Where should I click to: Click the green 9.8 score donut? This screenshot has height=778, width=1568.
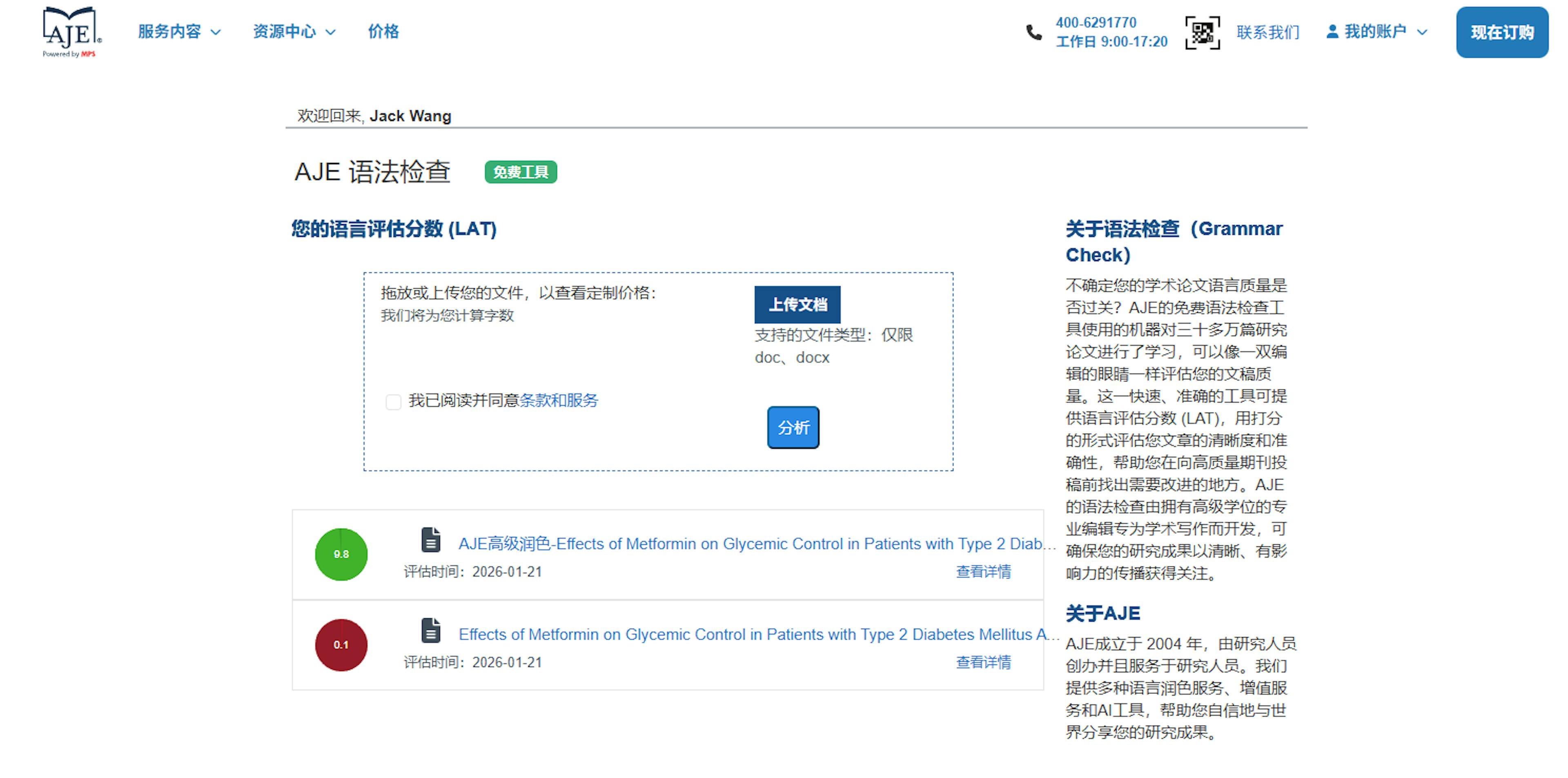pyautogui.click(x=341, y=554)
